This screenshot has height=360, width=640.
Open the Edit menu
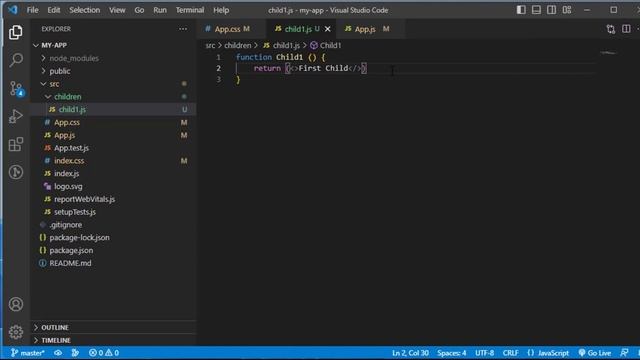point(53,10)
